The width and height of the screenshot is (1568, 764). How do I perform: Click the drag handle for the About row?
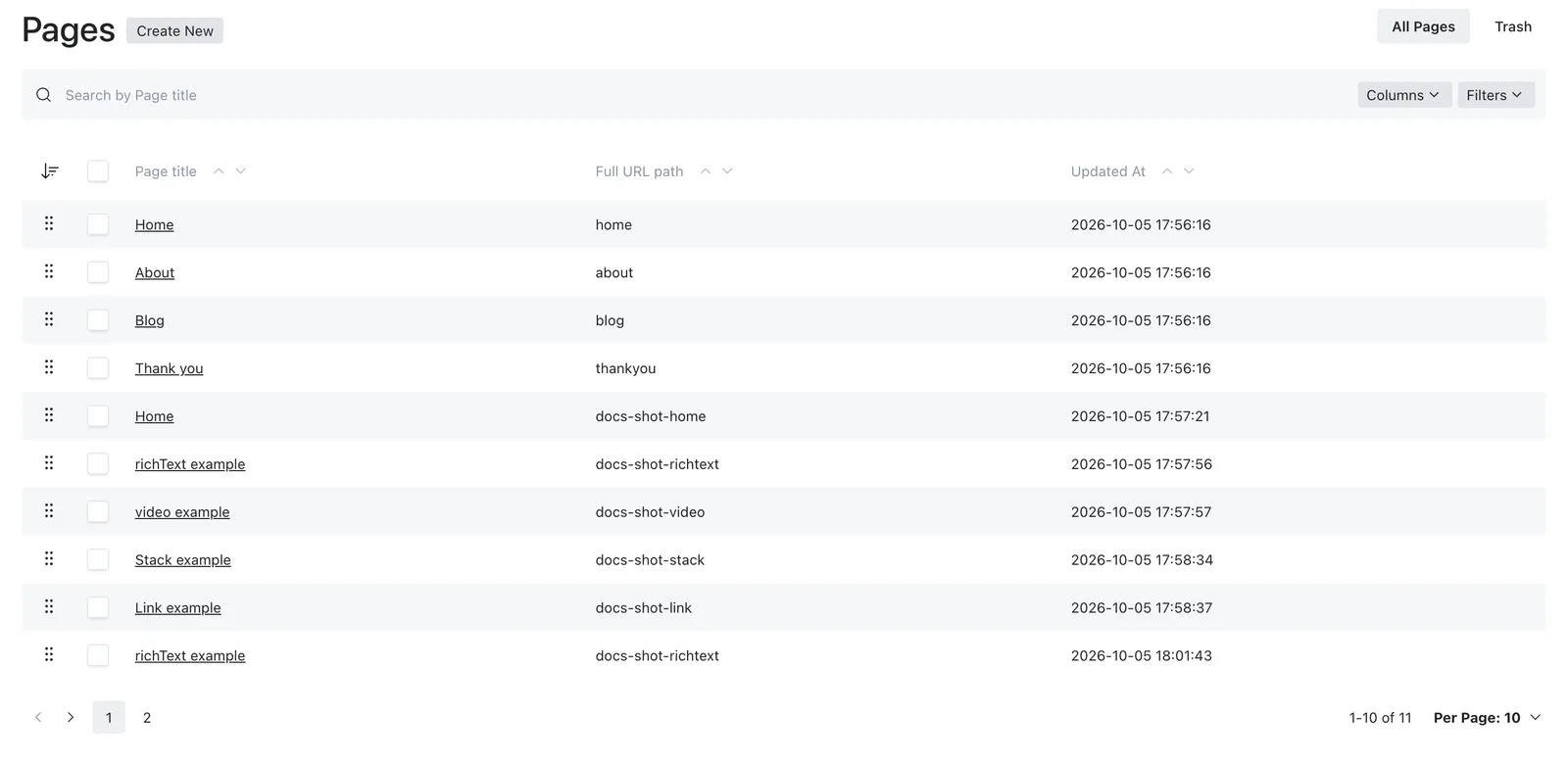(x=49, y=271)
